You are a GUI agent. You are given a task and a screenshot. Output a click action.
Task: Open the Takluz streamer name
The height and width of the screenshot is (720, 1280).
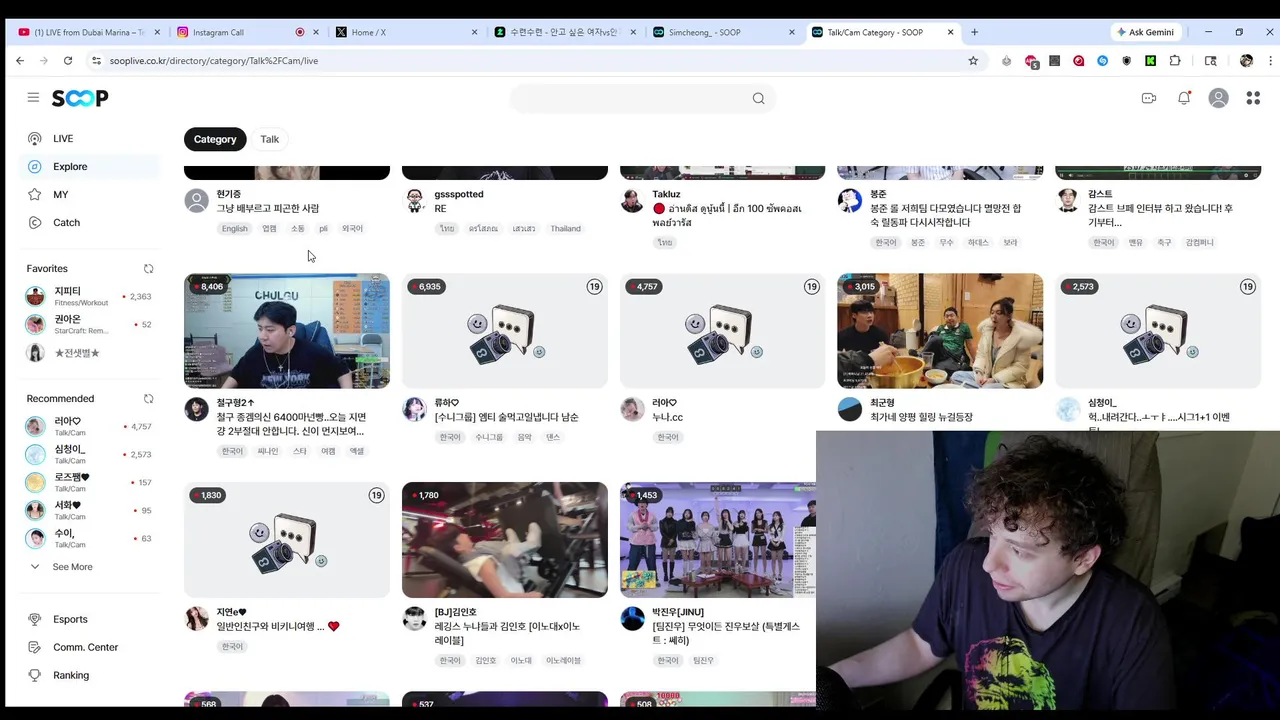click(666, 194)
